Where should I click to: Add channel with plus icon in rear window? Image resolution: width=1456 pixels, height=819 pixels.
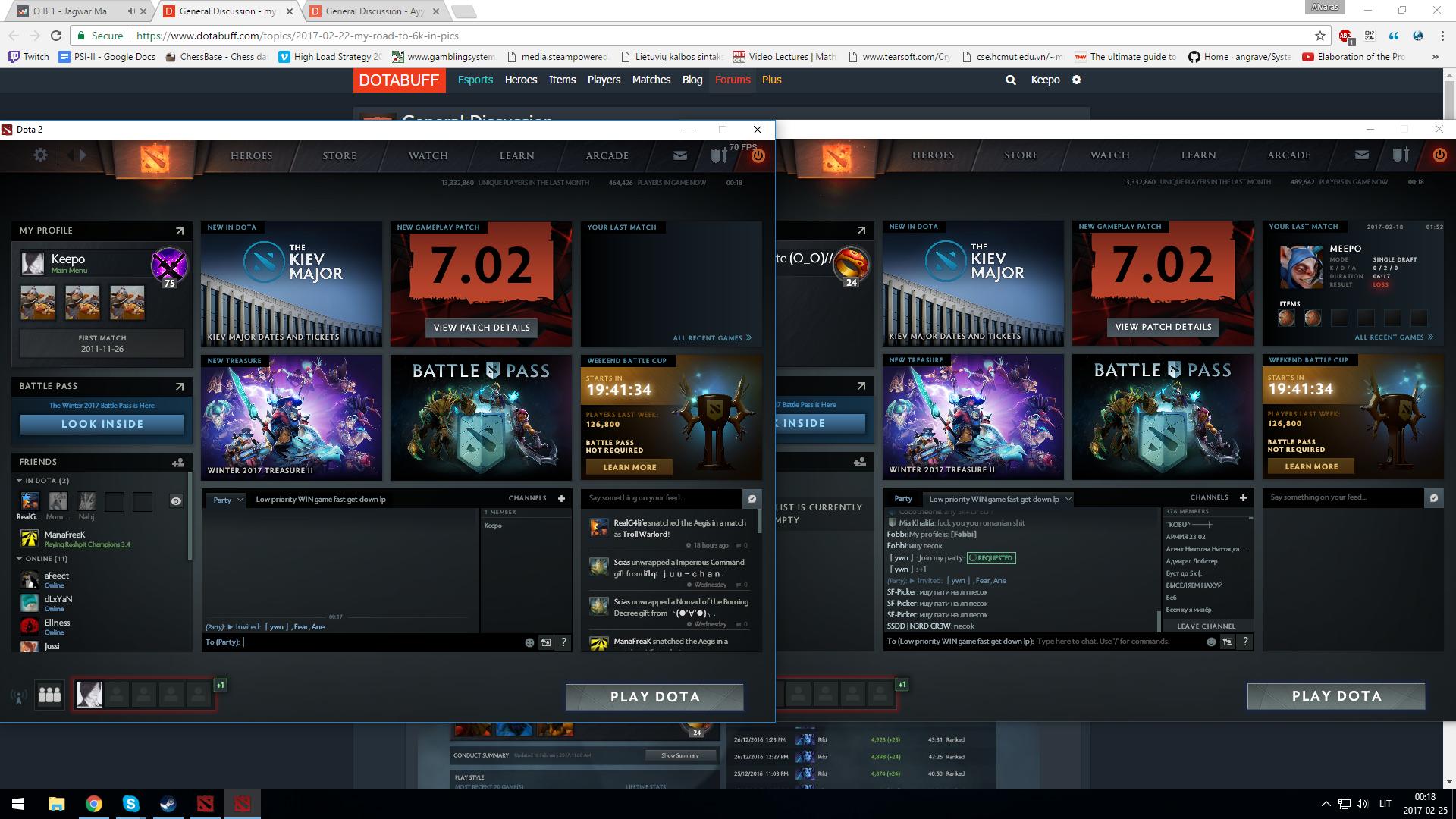1243,497
